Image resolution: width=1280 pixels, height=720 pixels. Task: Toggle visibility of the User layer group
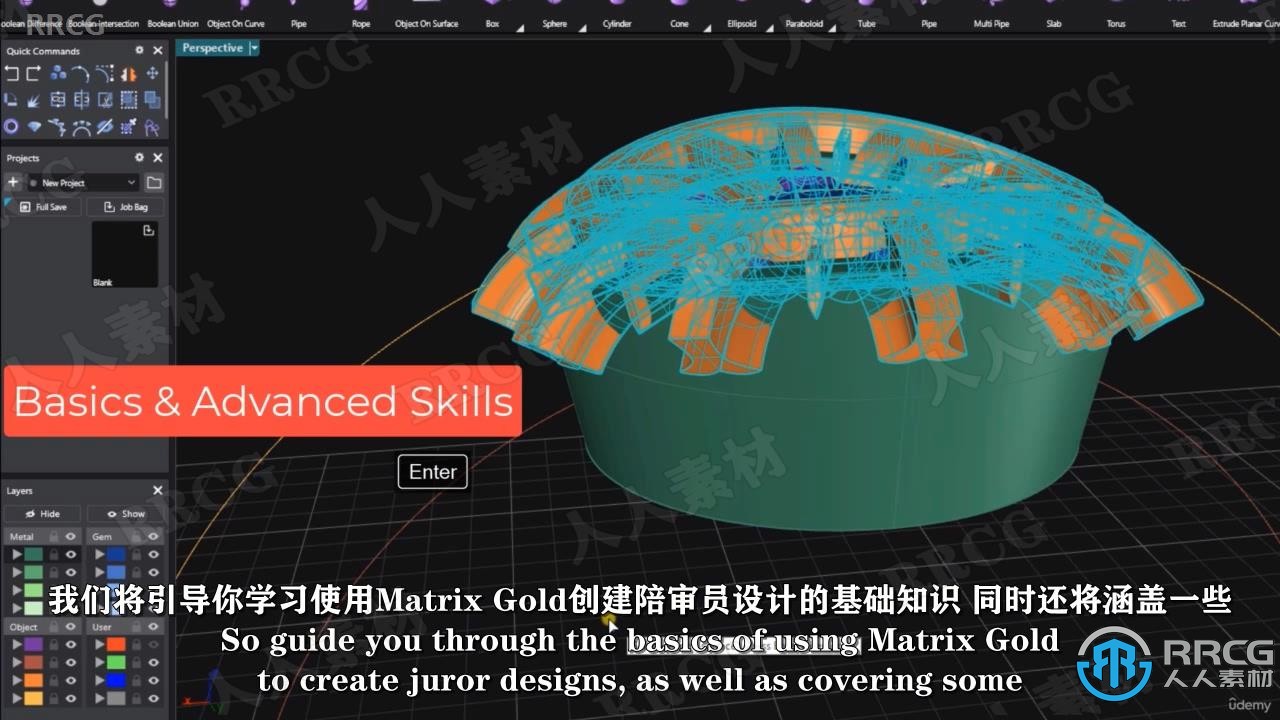[x=153, y=627]
